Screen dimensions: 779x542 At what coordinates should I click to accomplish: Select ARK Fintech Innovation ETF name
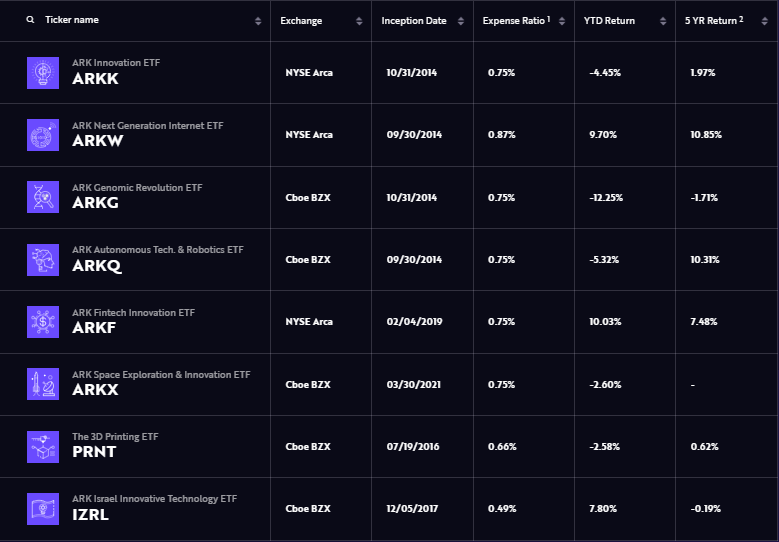(x=133, y=312)
